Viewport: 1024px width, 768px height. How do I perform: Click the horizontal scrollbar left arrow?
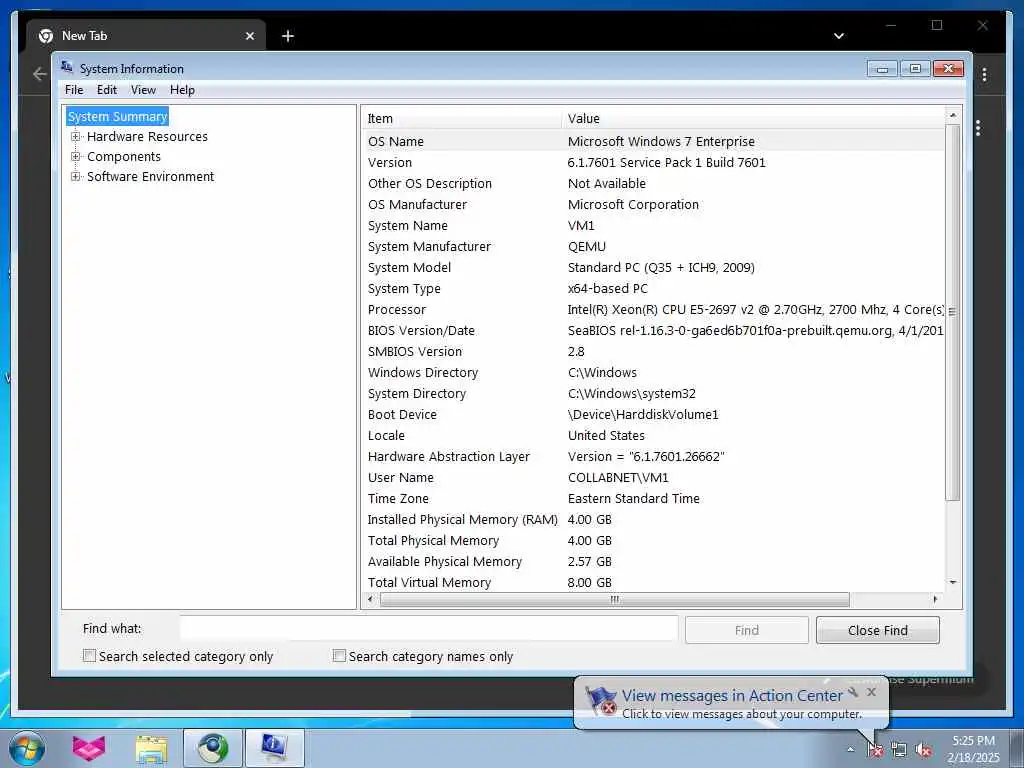(370, 599)
